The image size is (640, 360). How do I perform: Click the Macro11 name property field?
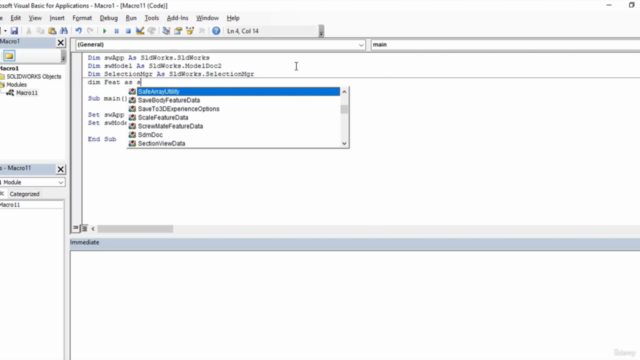pos(31,205)
